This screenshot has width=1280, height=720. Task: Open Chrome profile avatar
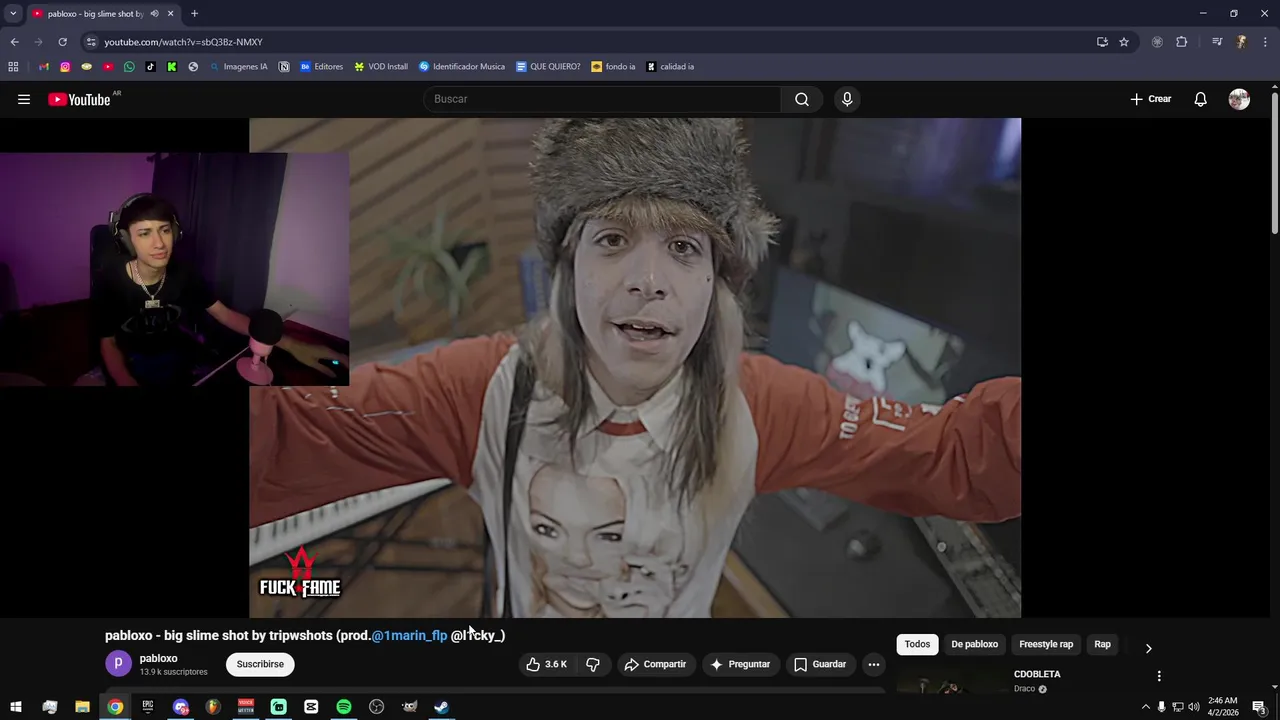click(x=1241, y=42)
